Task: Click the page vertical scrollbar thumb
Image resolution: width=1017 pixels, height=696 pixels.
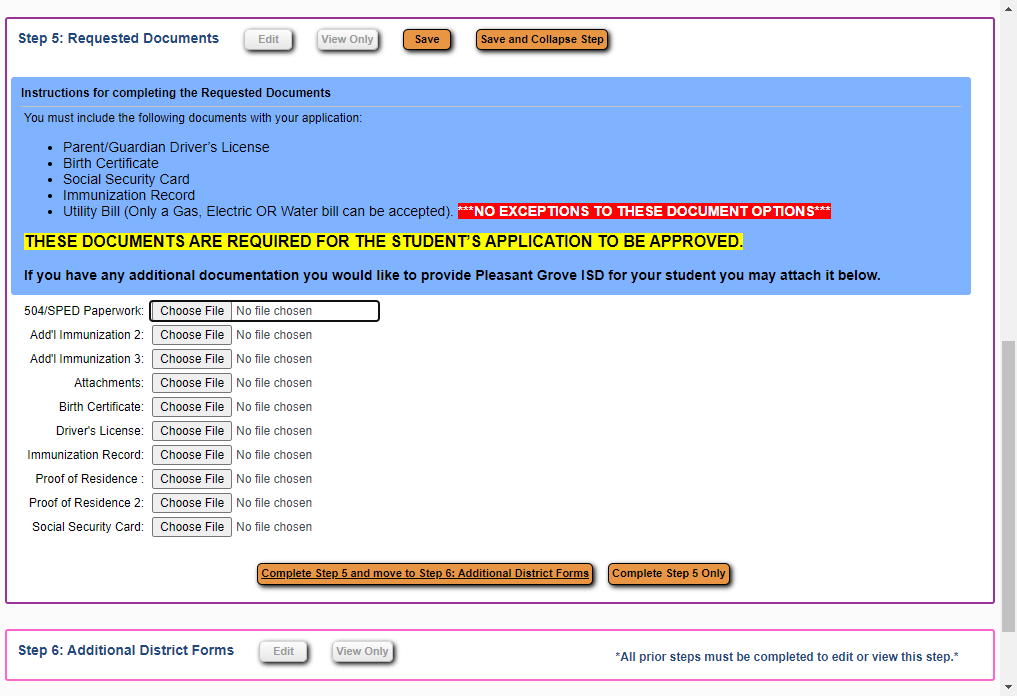Action: 1008,486
